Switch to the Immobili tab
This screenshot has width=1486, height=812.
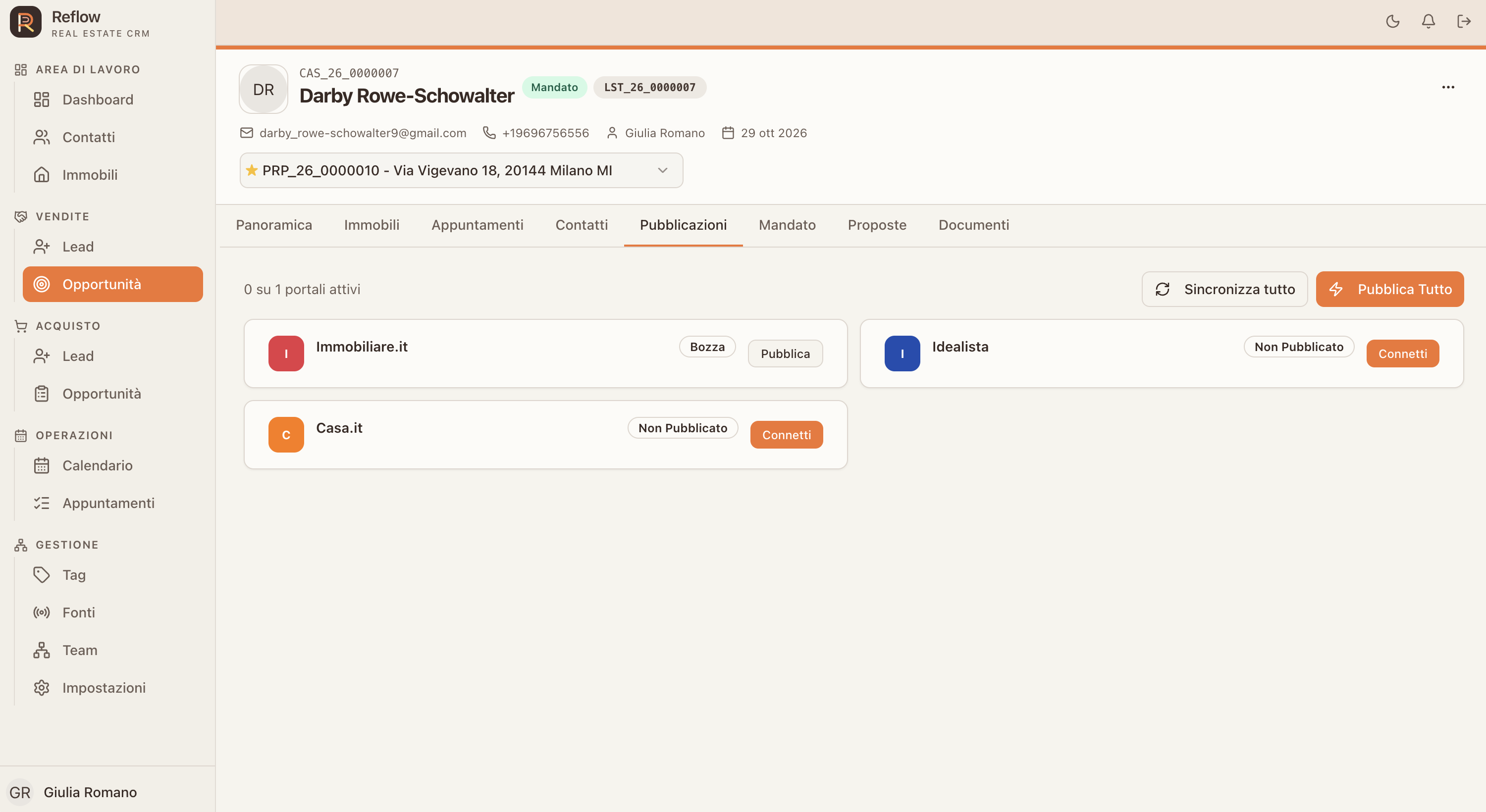pos(371,225)
